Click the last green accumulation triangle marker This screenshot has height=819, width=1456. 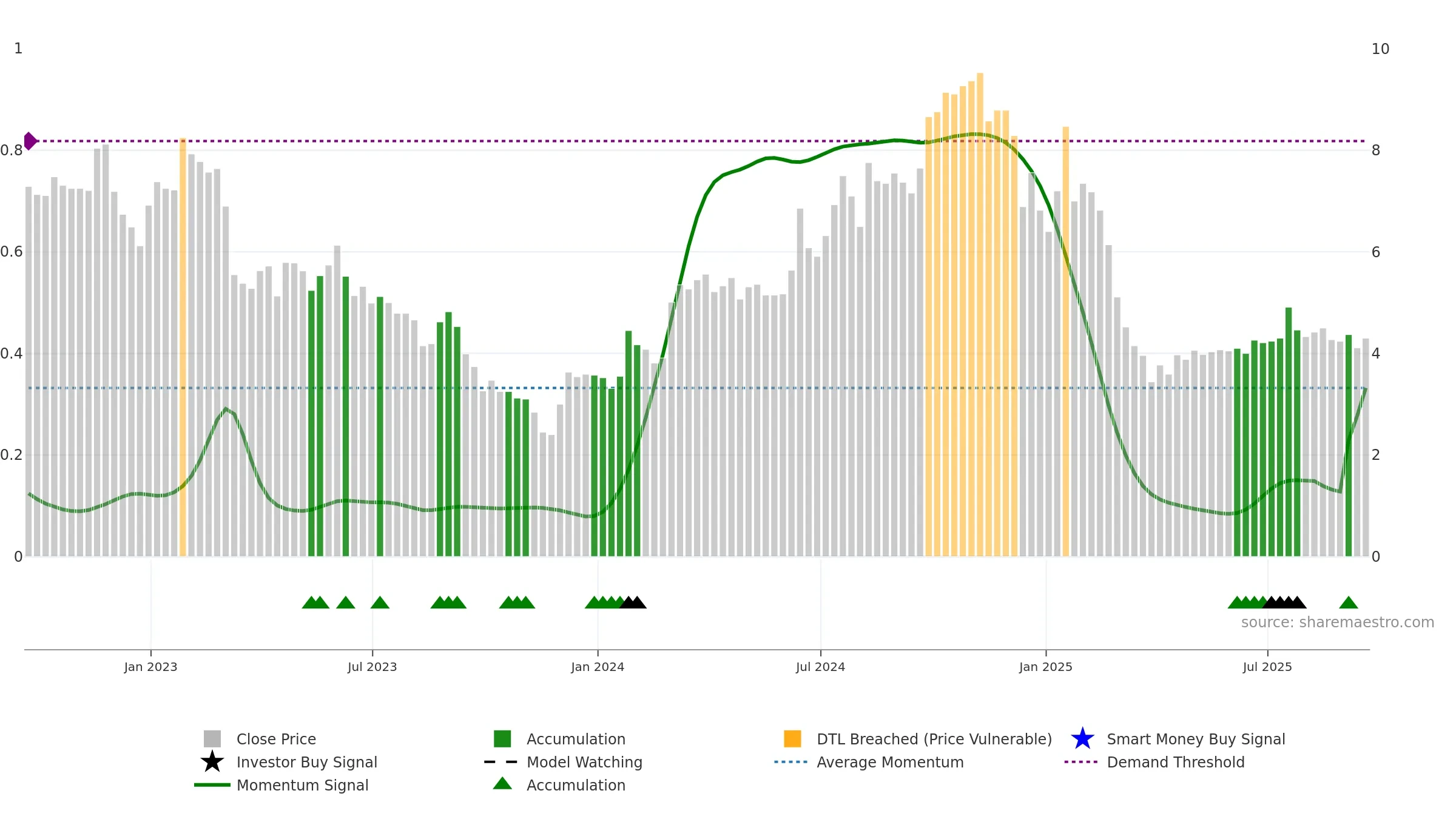(x=1349, y=602)
